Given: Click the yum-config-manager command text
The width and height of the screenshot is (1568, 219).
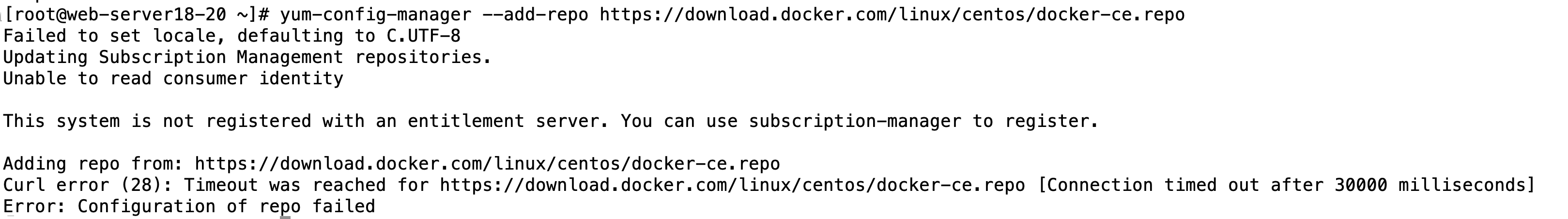Looking at the screenshot, I should (376, 14).
